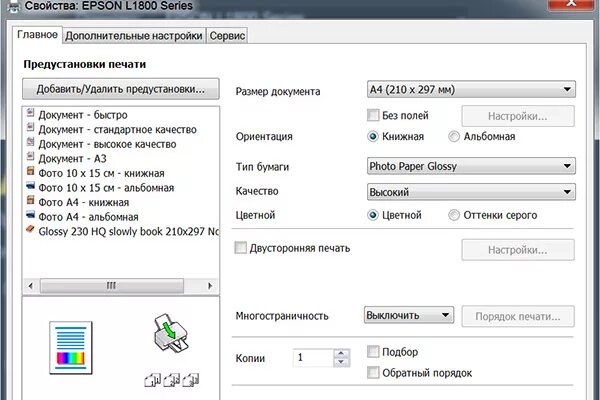The width and height of the screenshot is (600, 400).
Task: Click 'Добавить/Удалить предустановки...' button
Action: click(121, 89)
